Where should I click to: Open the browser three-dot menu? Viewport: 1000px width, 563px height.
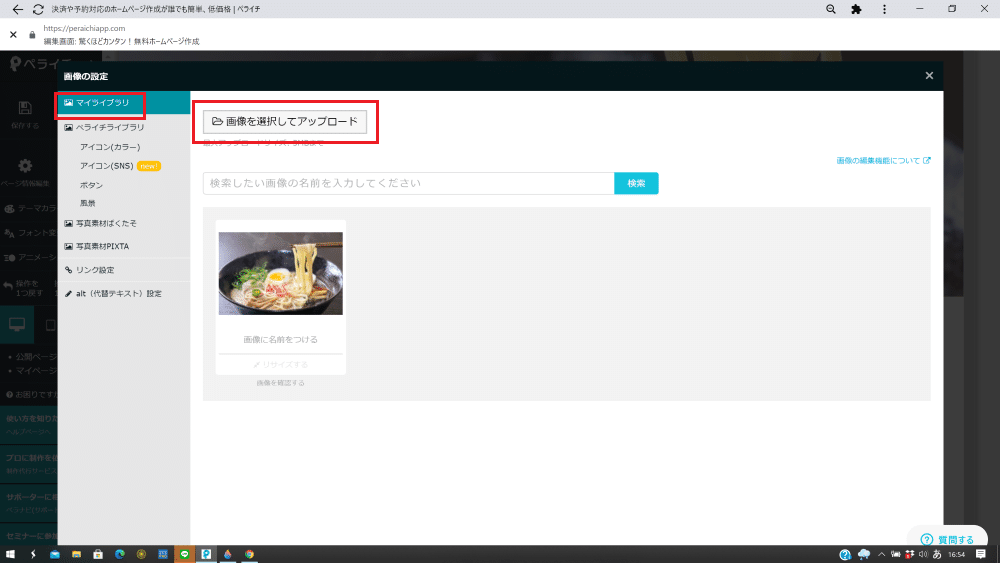884,9
